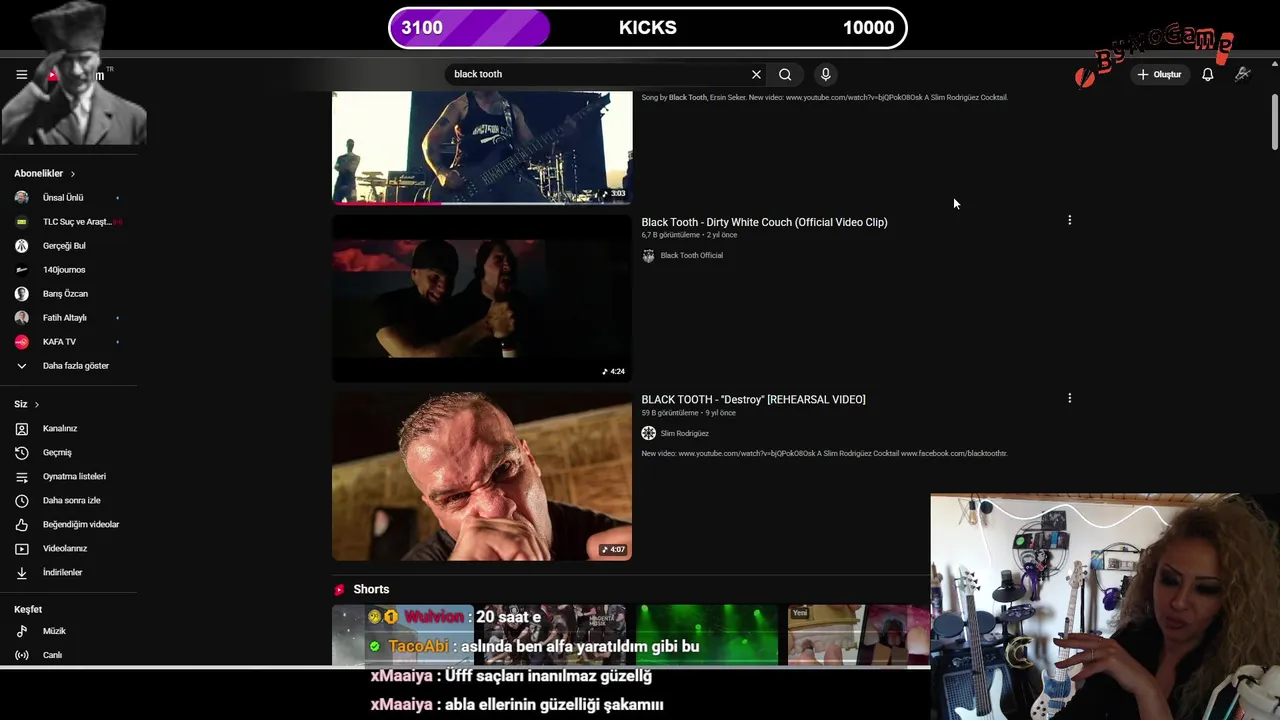
Task: Open Gerçeği Bul subscription avatar
Action: point(22,245)
